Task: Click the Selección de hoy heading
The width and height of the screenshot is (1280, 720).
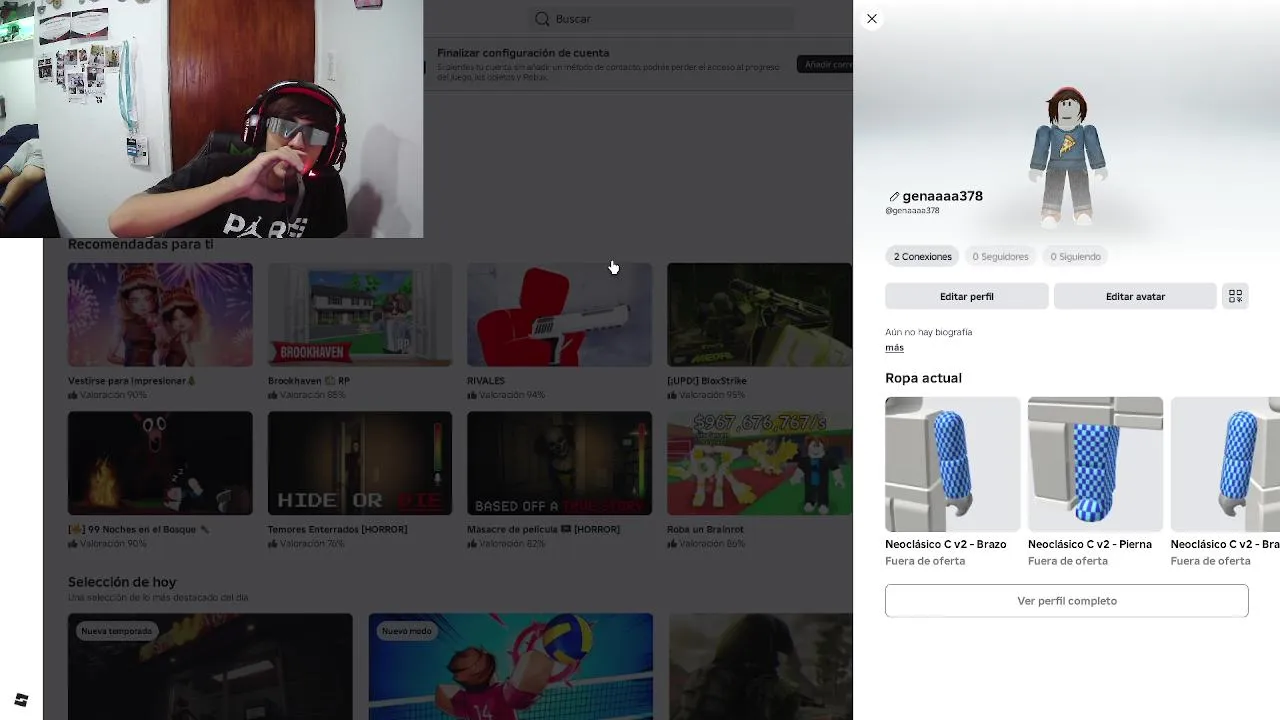Action: (x=122, y=582)
